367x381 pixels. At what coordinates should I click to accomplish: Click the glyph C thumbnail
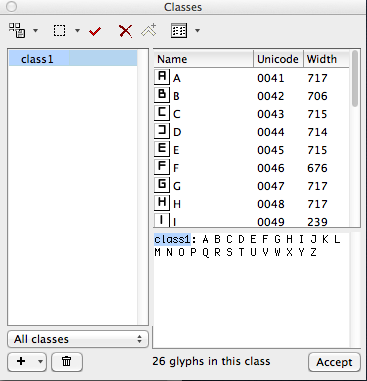point(162,112)
